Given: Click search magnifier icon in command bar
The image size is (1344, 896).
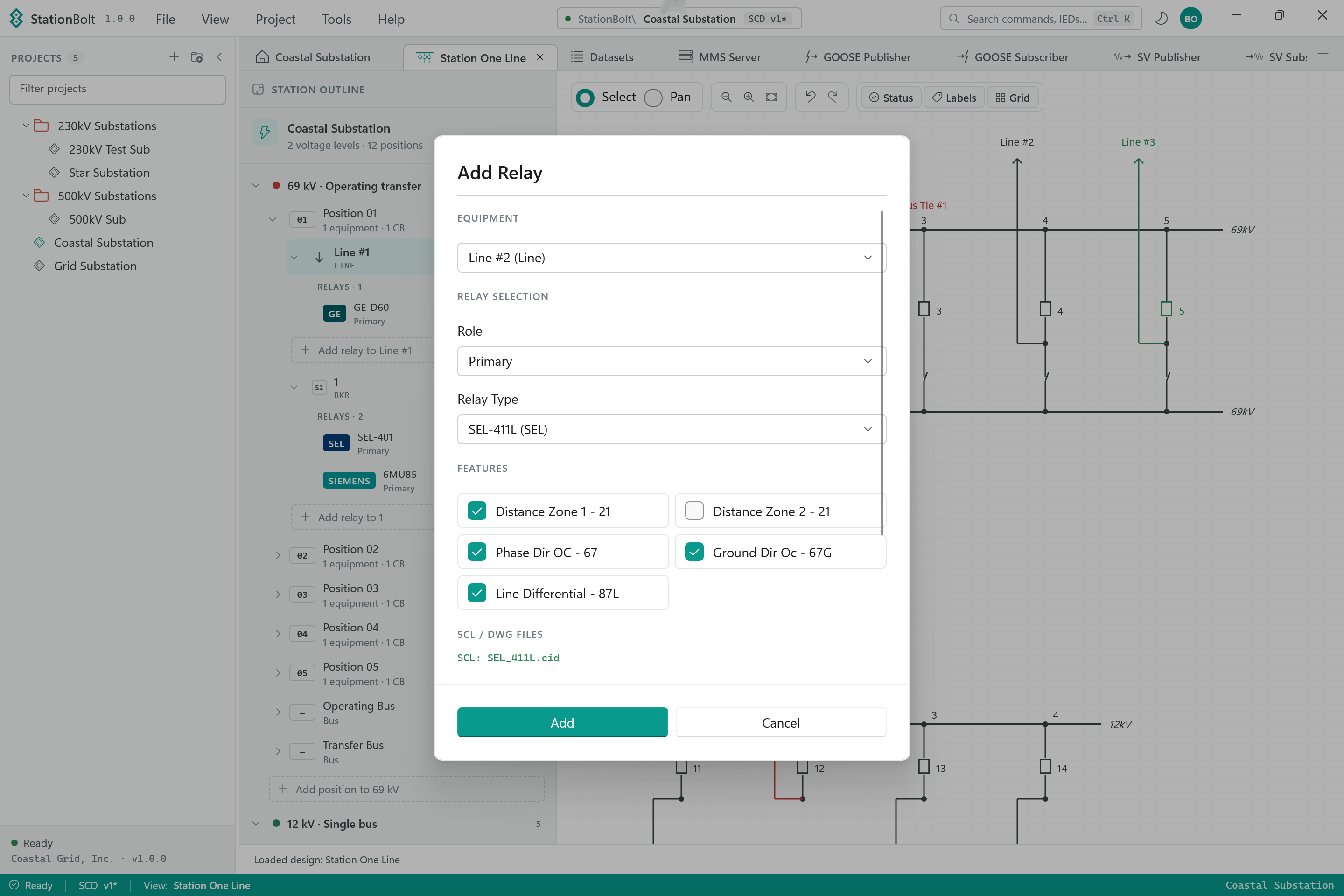Looking at the screenshot, I should pyautogui.click(x=954, y=18).
